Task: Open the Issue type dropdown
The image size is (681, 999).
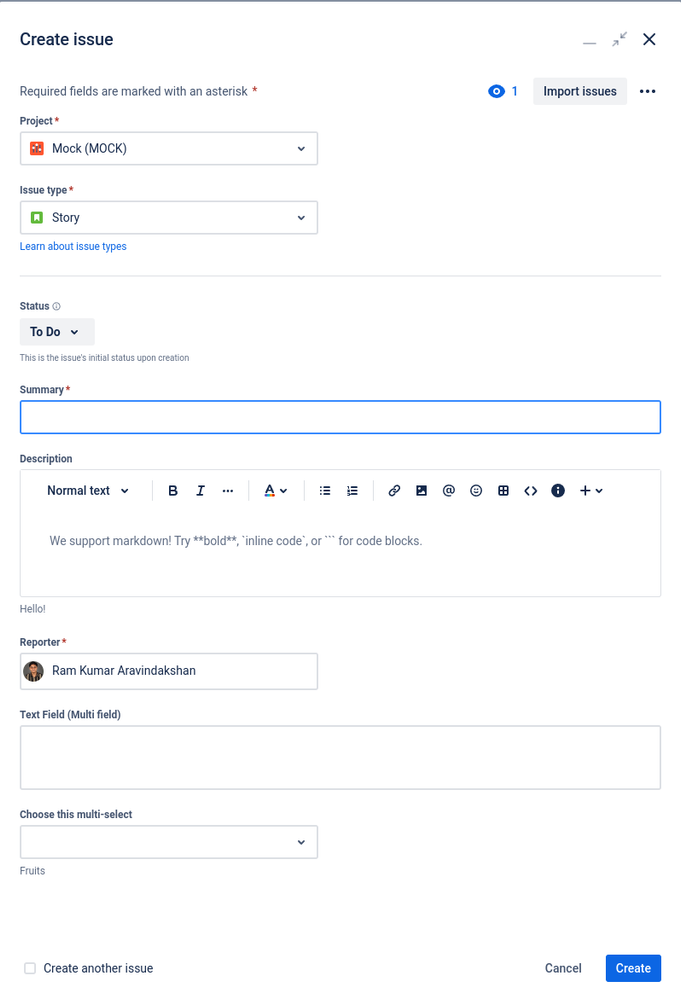Action: click(x=169, y=218)
